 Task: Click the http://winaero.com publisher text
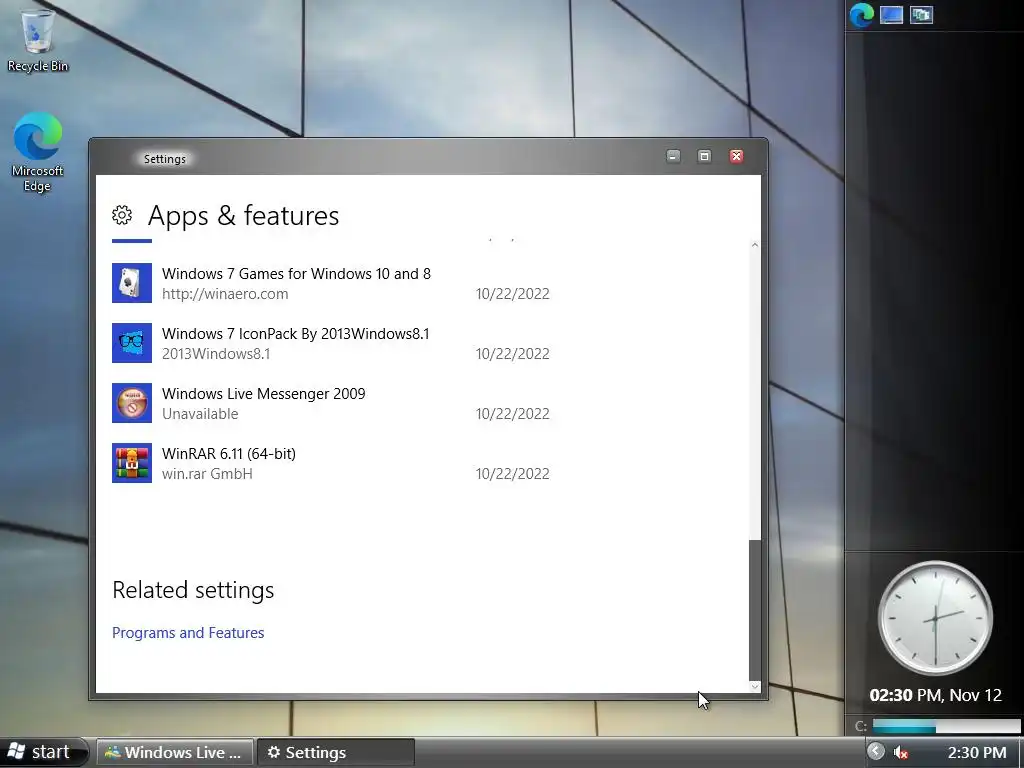225,294
